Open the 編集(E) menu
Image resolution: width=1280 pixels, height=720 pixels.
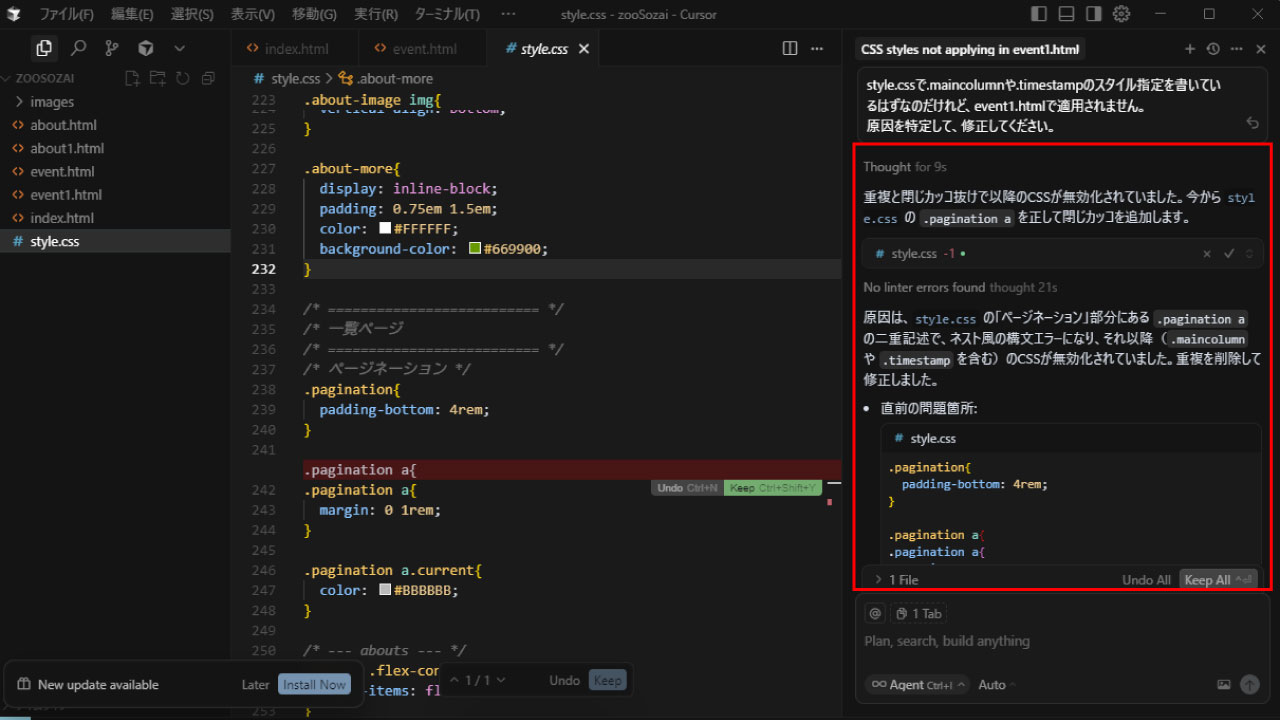pyautogui.click(x=132, y=14)
